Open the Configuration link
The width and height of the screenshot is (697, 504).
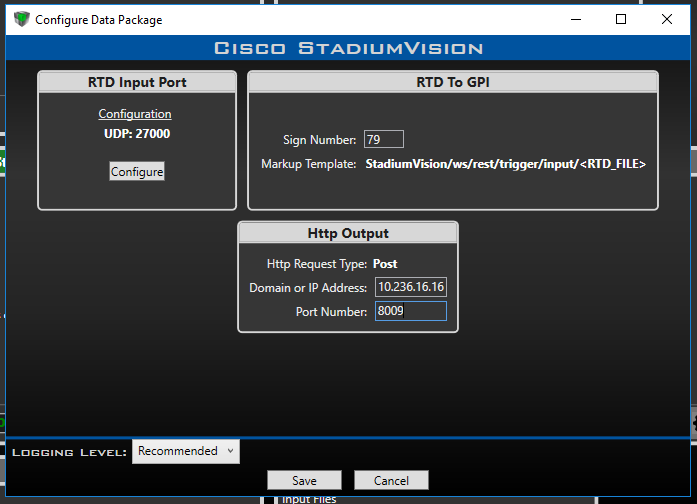135,114
